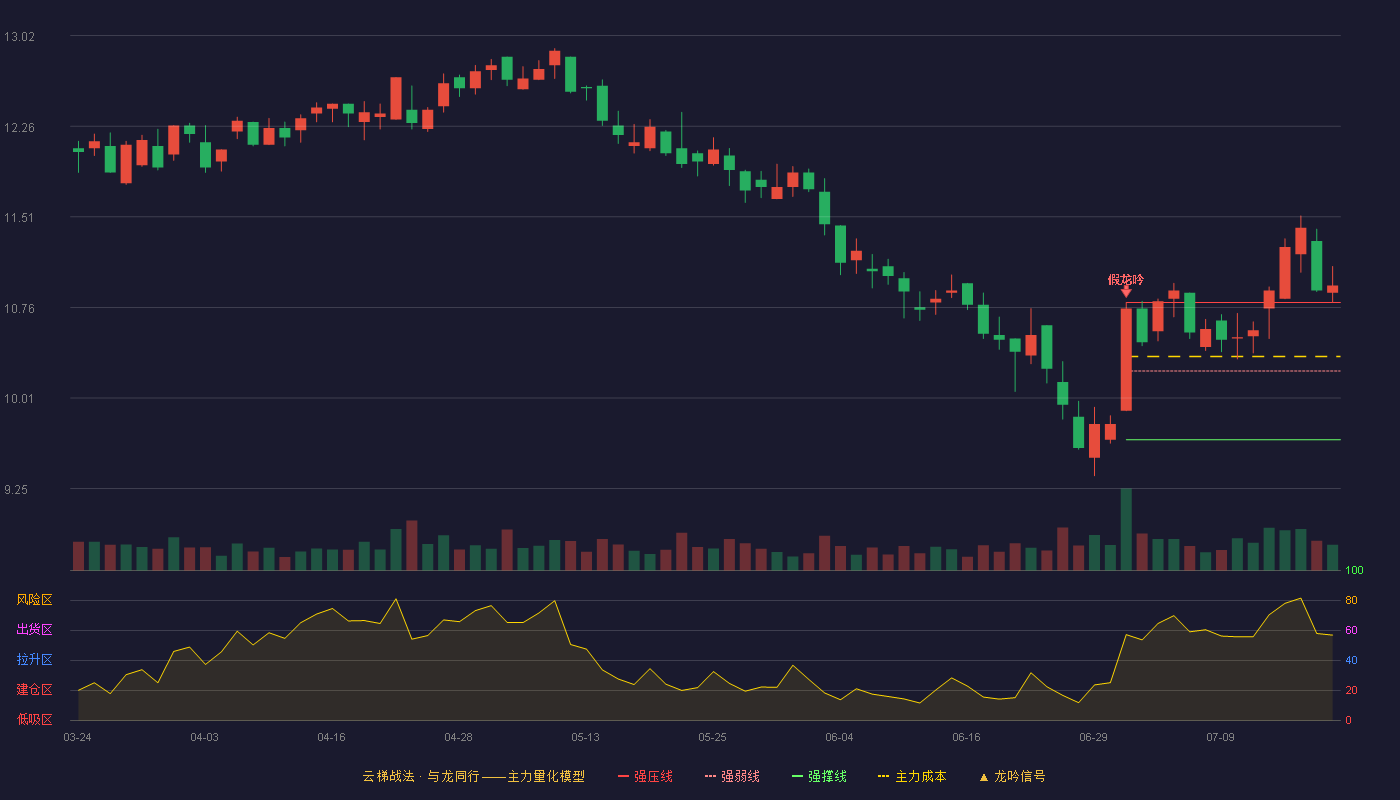Click the tallest volume bar

1126,529
